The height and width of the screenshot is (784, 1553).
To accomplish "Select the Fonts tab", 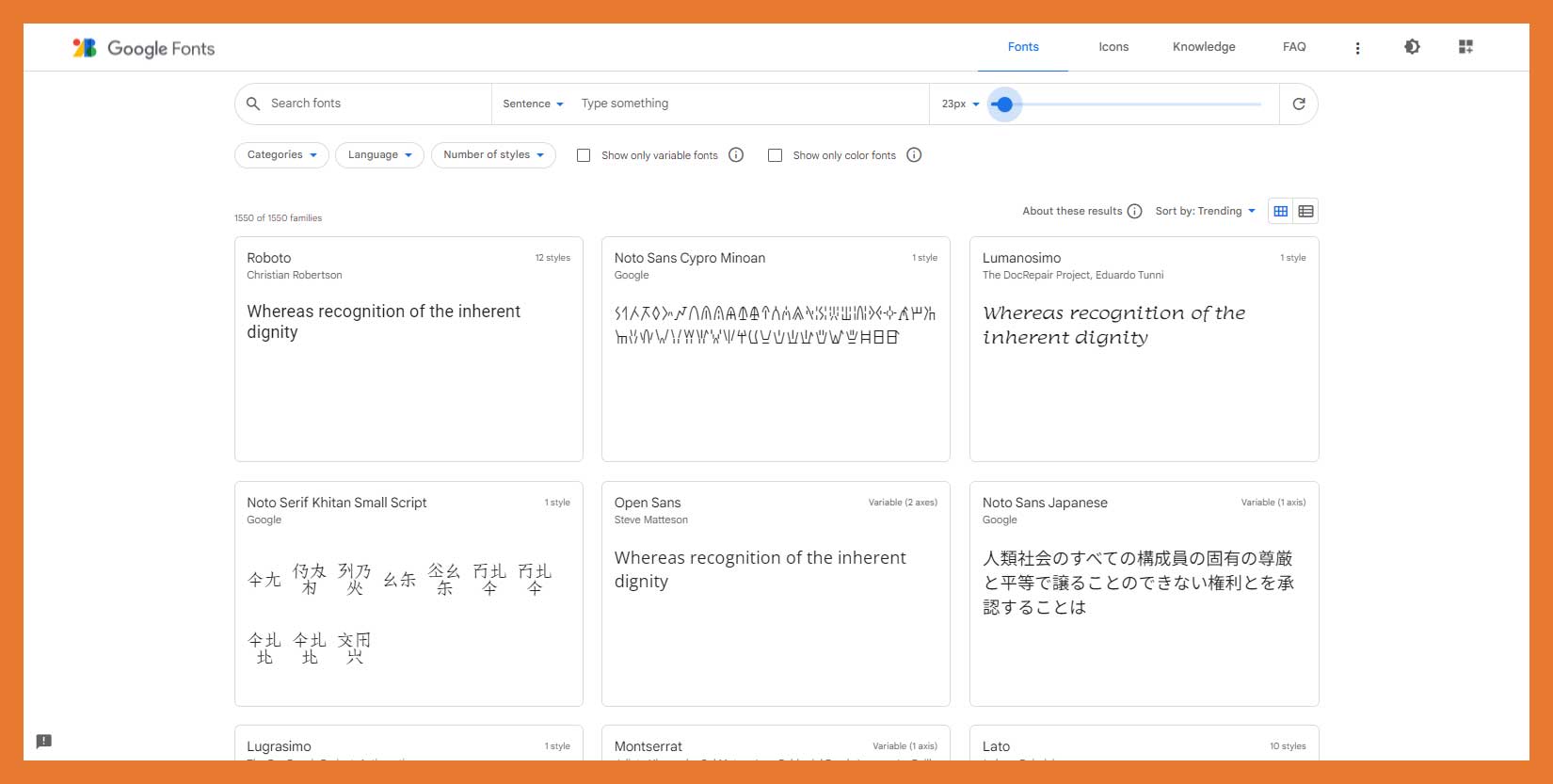I will (x=1023, y=47).
